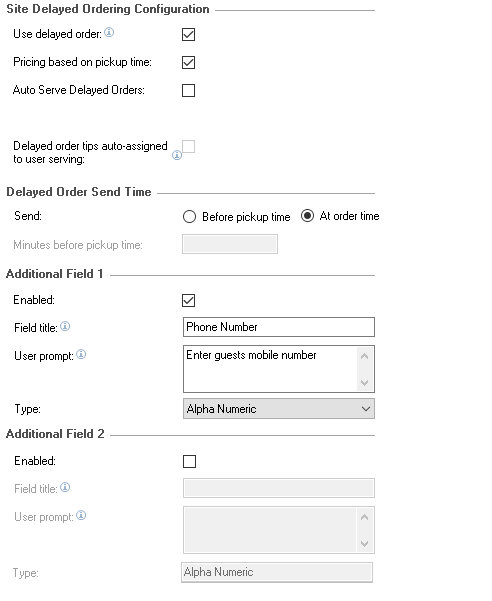Enable Auto Serve Delayed Orders checkbox
This screenshot has height=601, width=492.
pyautogui.click(x=189, y=91)
